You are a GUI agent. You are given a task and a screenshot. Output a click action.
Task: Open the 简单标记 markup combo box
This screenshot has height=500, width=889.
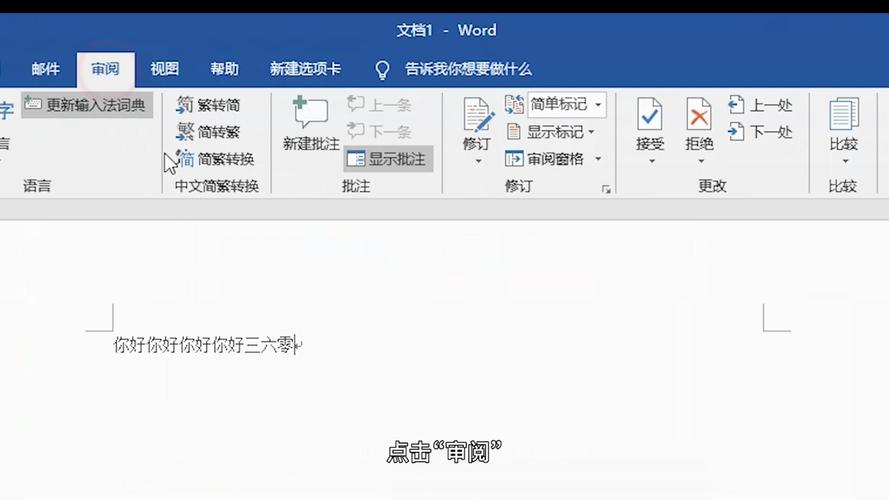click(x=566, y=104)
